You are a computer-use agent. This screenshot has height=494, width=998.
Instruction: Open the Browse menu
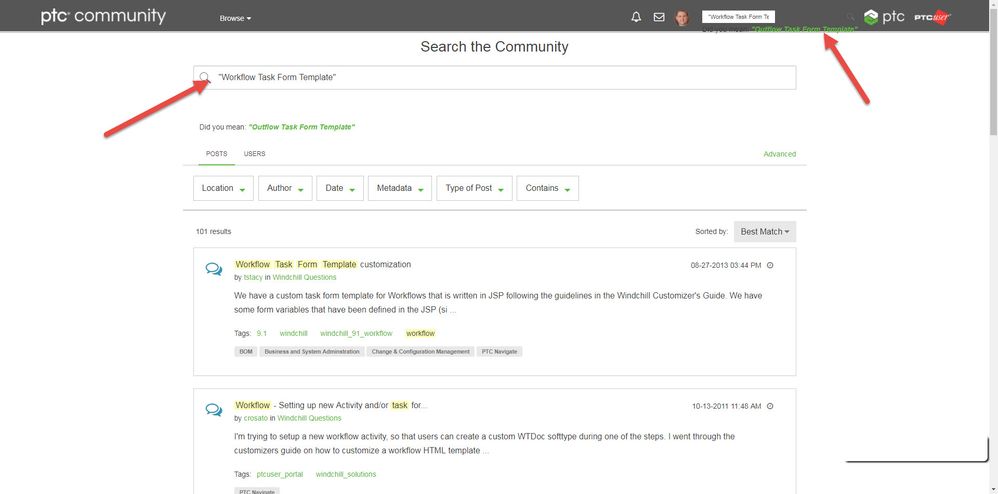click(235, 18)
